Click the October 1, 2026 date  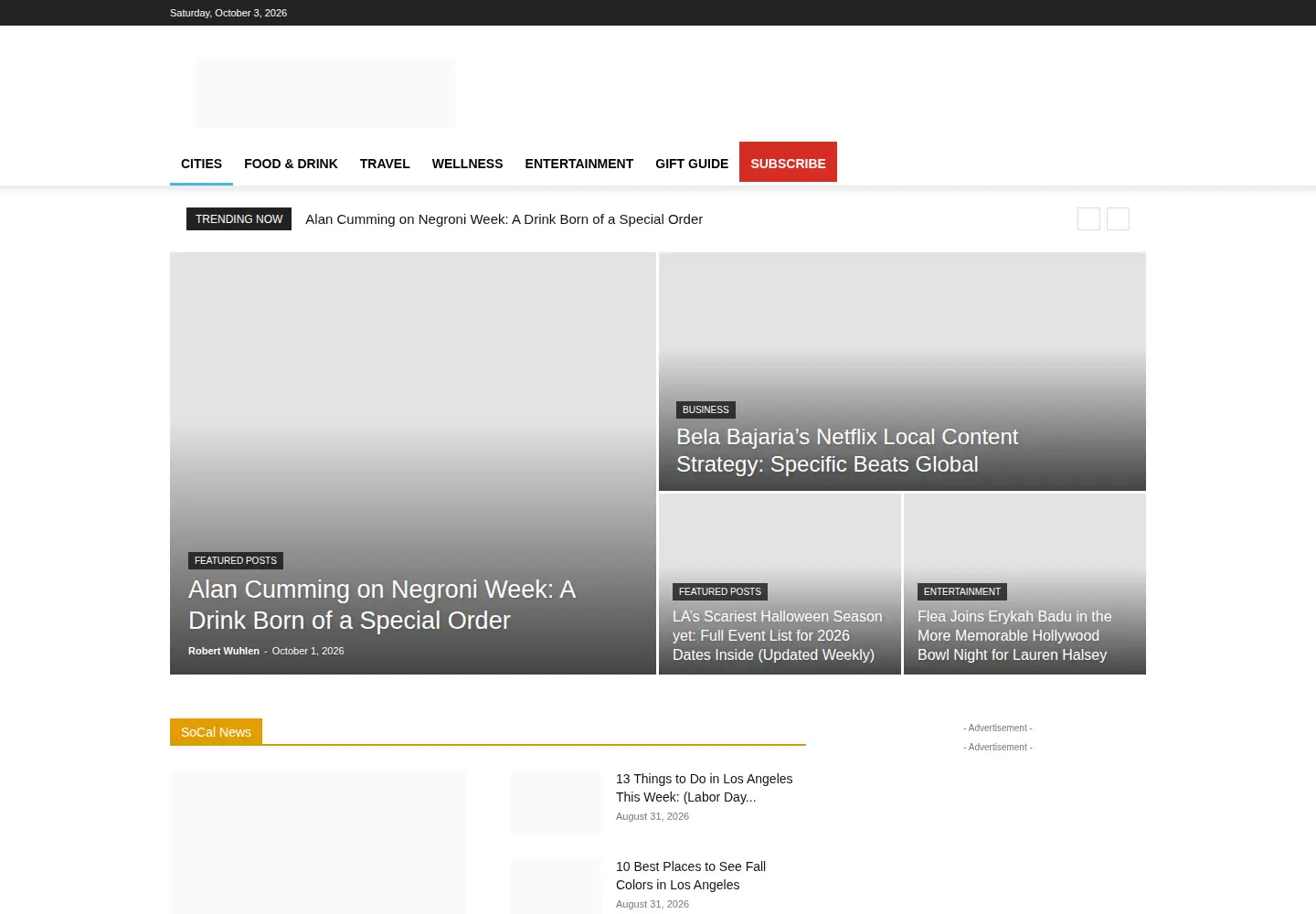click(x=308, y=651)
